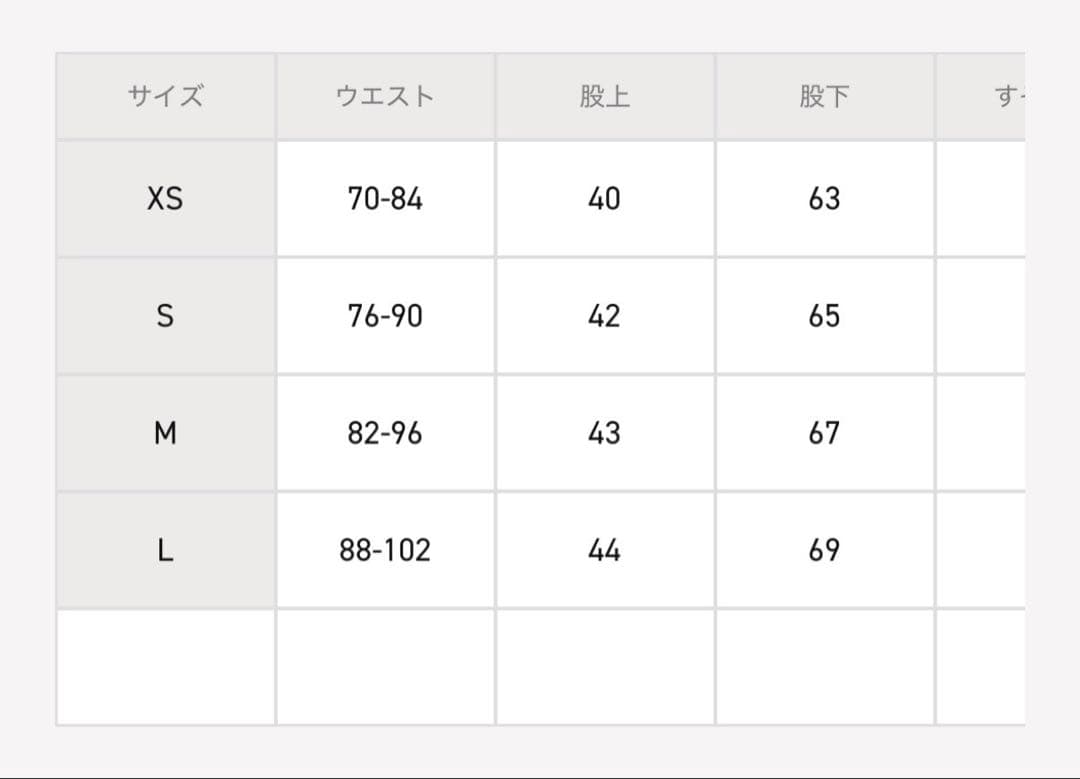Select the 股下 column header
1080x779 pixels.
tap(824, 97)
